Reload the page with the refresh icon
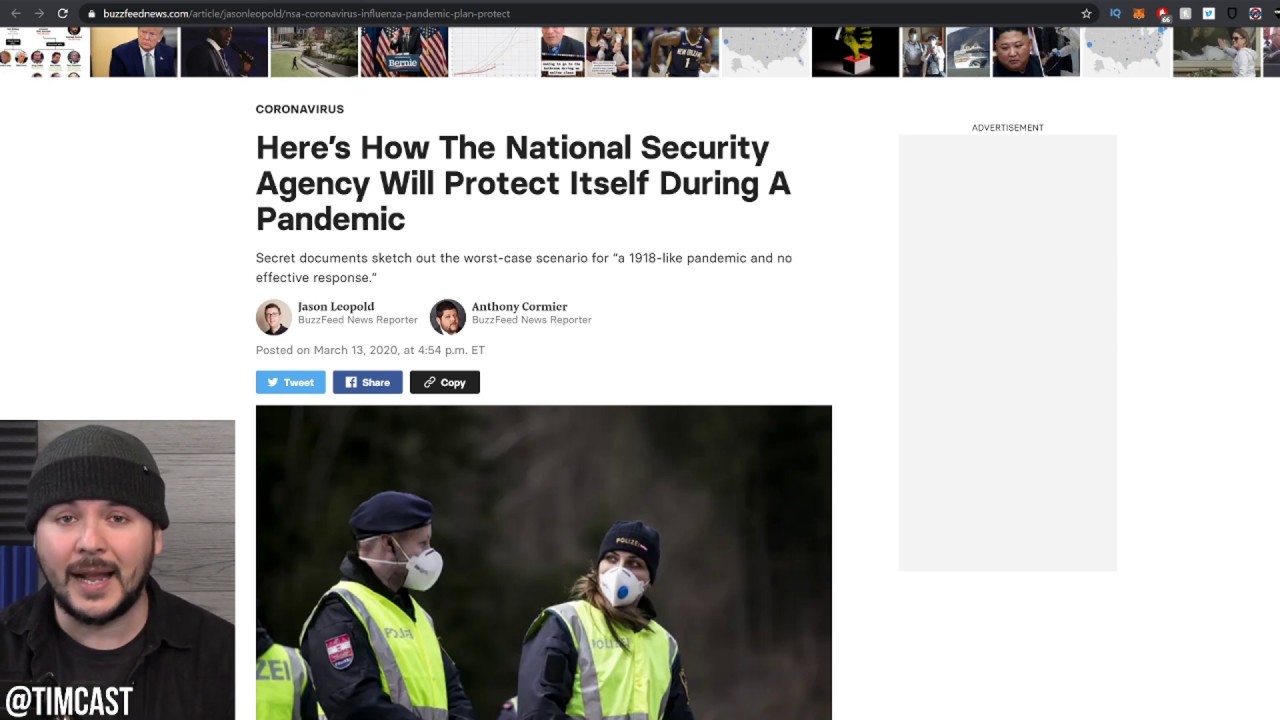 click(63, 14)
